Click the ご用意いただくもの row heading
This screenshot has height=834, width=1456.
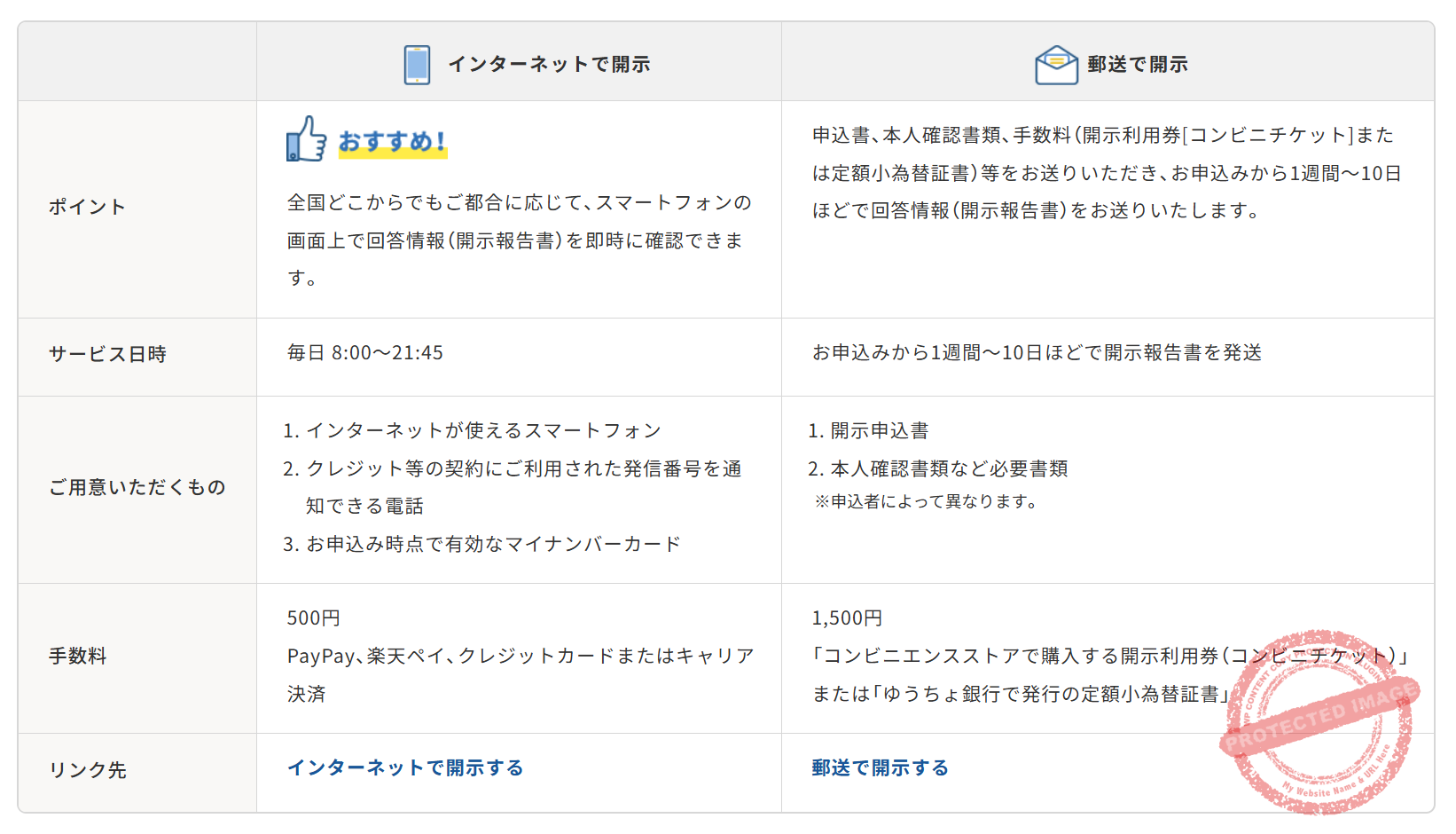coord(137,487)
